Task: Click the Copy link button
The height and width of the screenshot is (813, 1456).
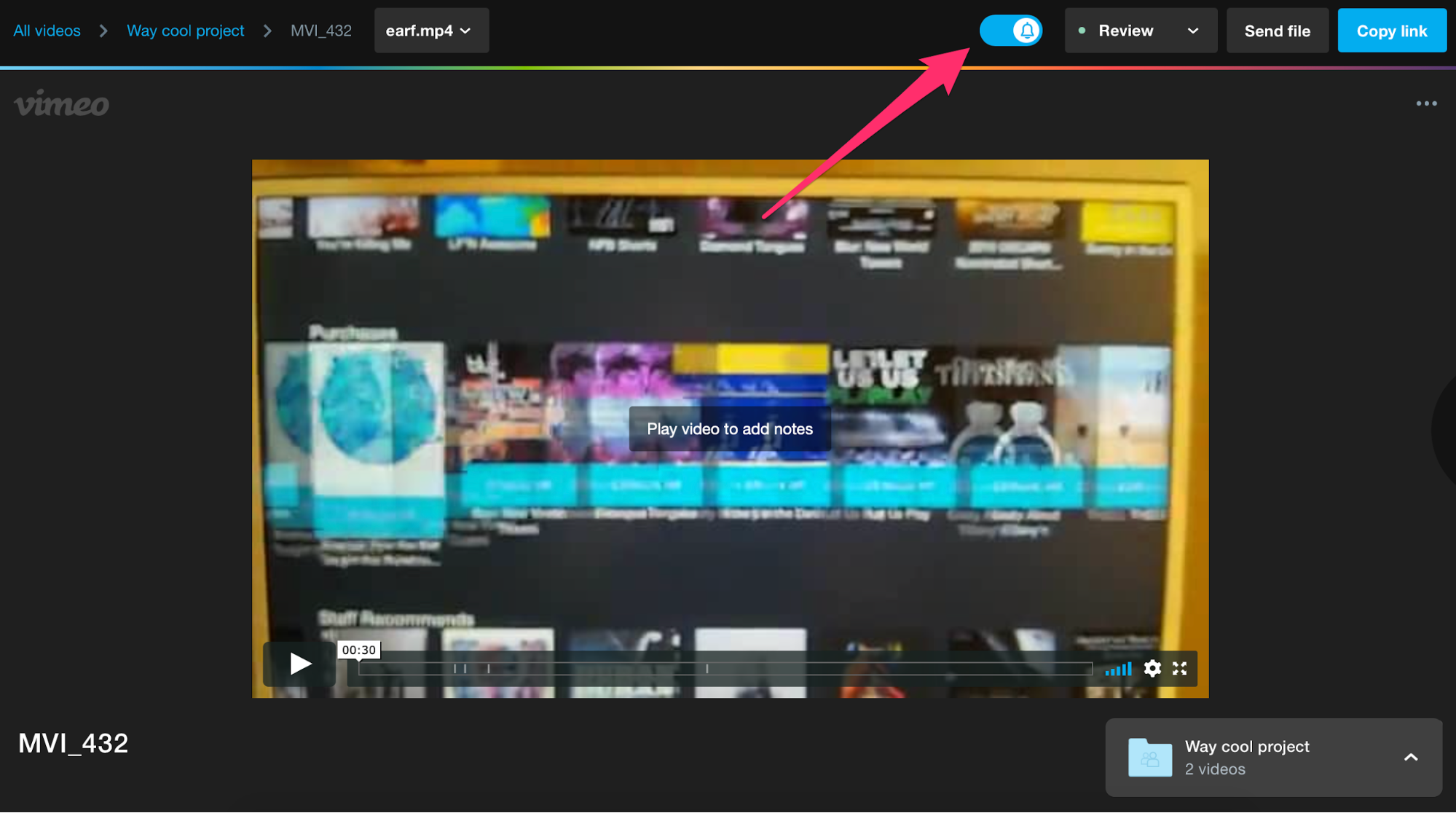Action: pyautogui.click(x=1392, y=31)
